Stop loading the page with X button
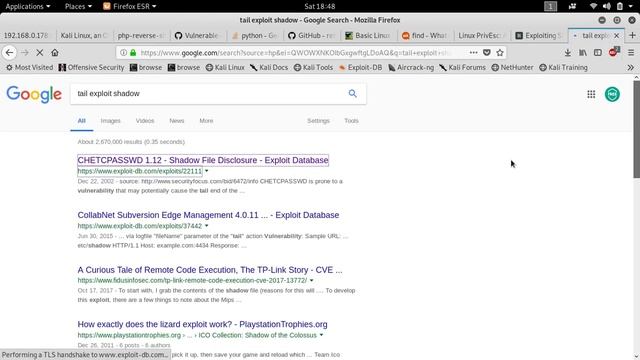 coord(40,53)
